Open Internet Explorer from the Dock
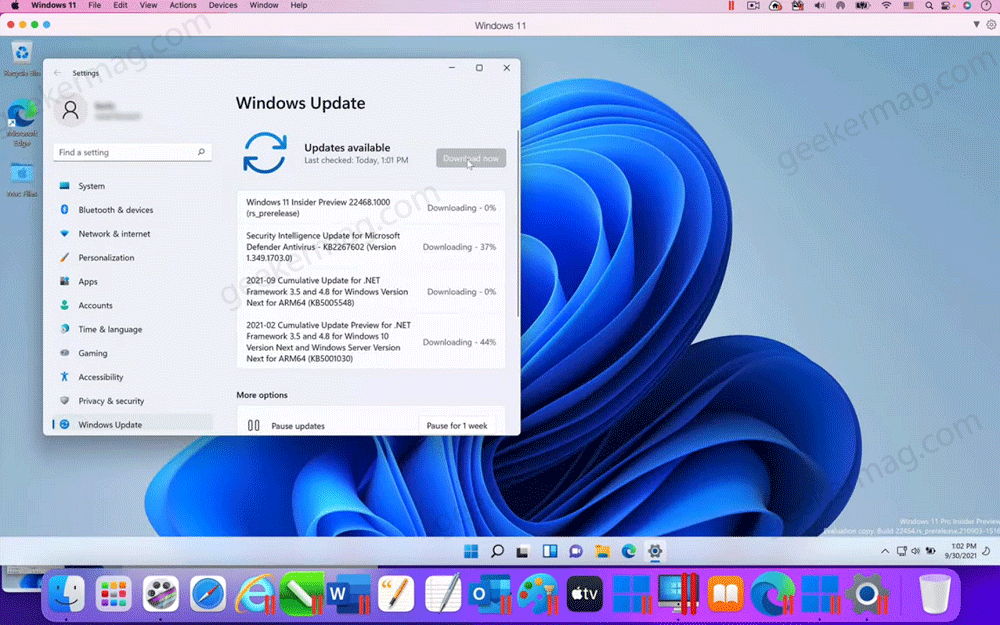 [255, 593]
